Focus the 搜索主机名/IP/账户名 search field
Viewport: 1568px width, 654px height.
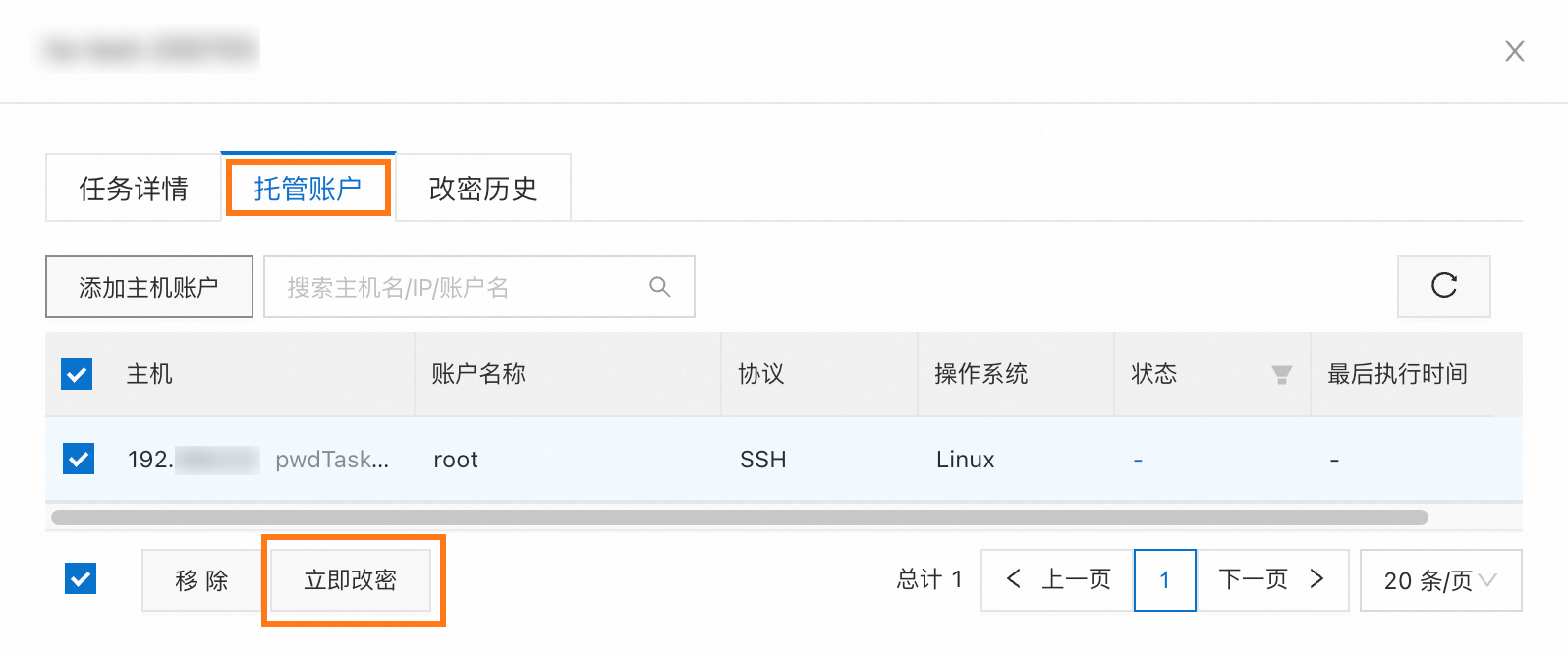[479, 287]
